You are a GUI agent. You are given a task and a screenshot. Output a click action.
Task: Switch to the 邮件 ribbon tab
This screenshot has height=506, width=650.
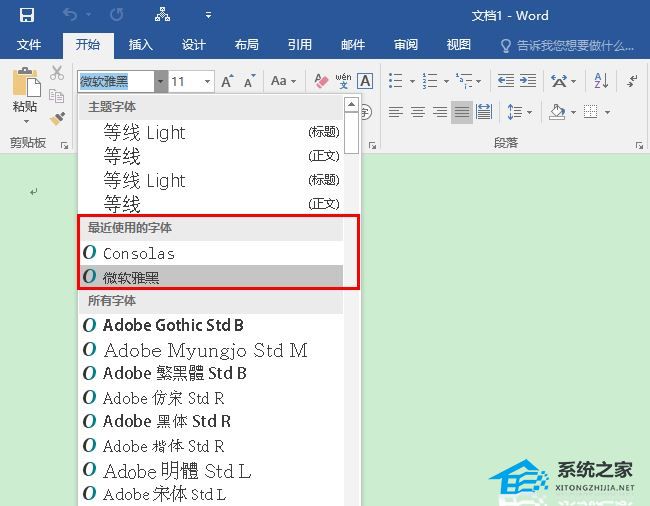[x=353, y=44]
